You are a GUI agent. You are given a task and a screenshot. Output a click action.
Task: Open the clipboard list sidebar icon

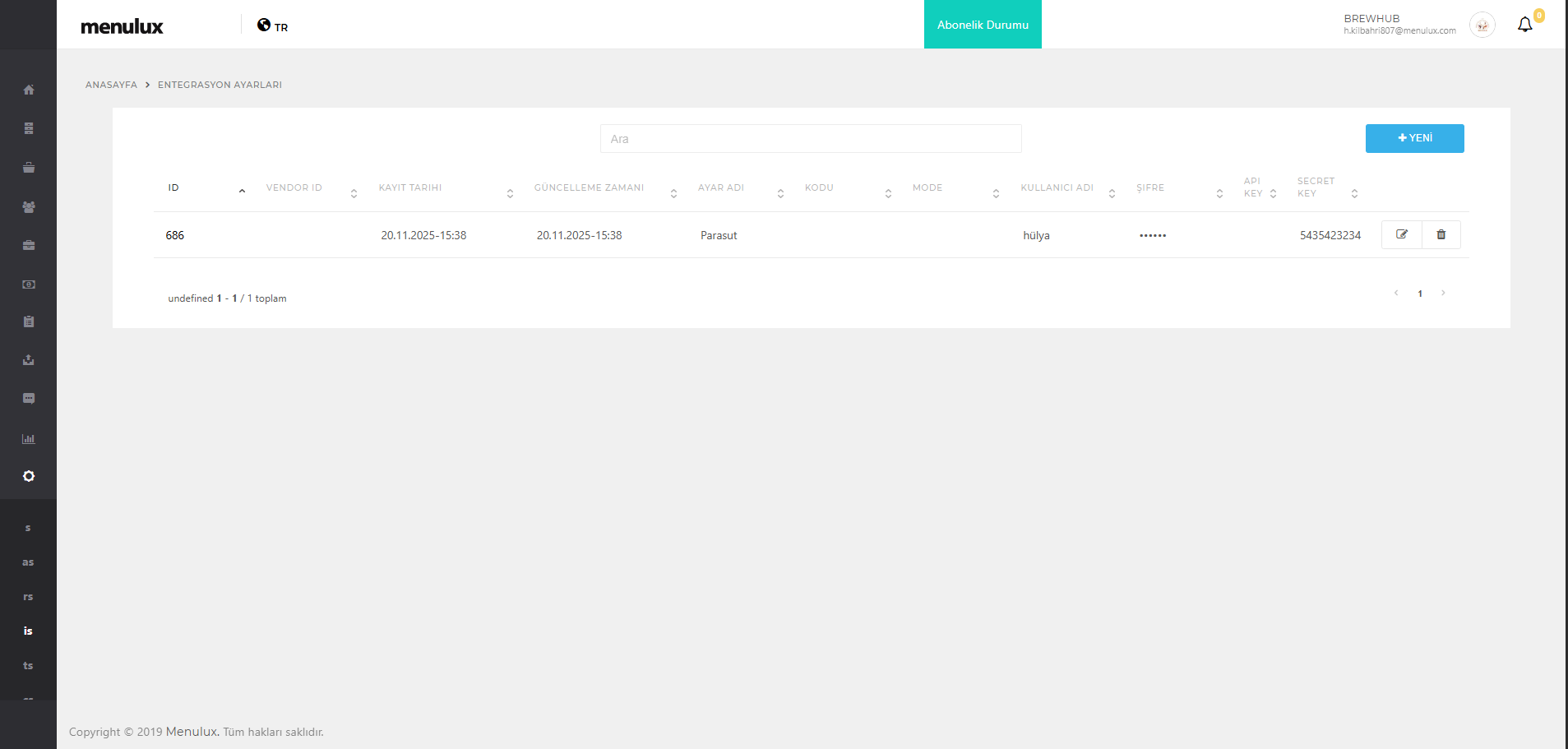(x=29, y=321)
